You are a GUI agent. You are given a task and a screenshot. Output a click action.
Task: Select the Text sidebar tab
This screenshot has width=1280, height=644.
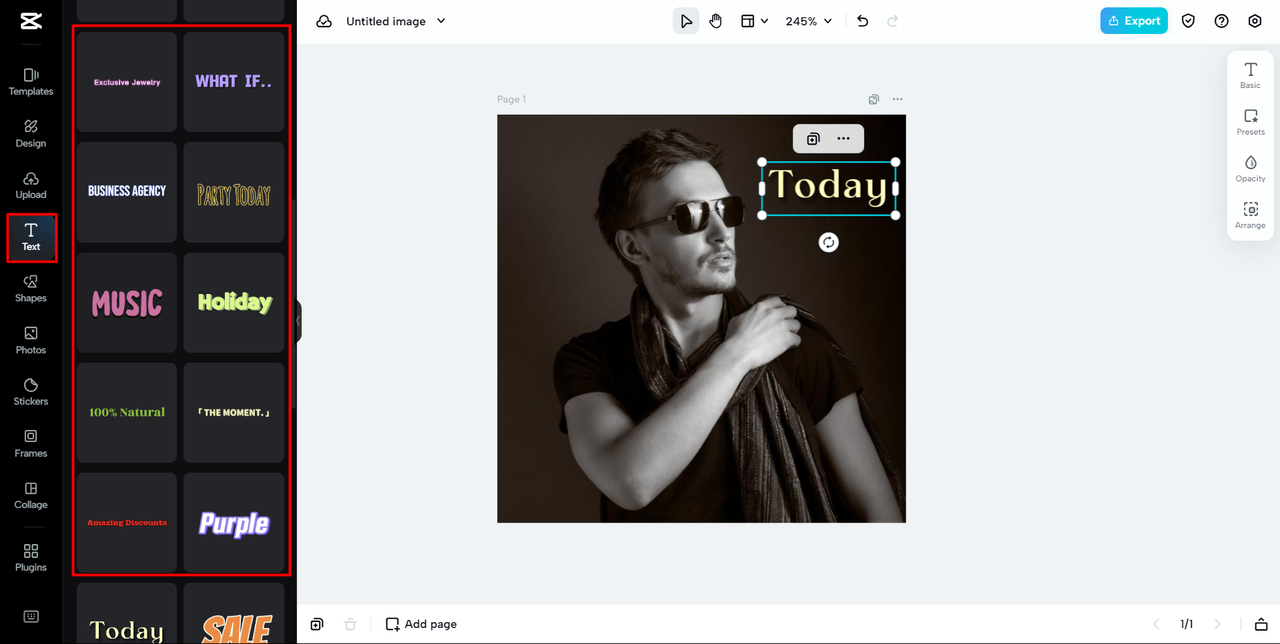pyautogui.click(x=31, y=238)
